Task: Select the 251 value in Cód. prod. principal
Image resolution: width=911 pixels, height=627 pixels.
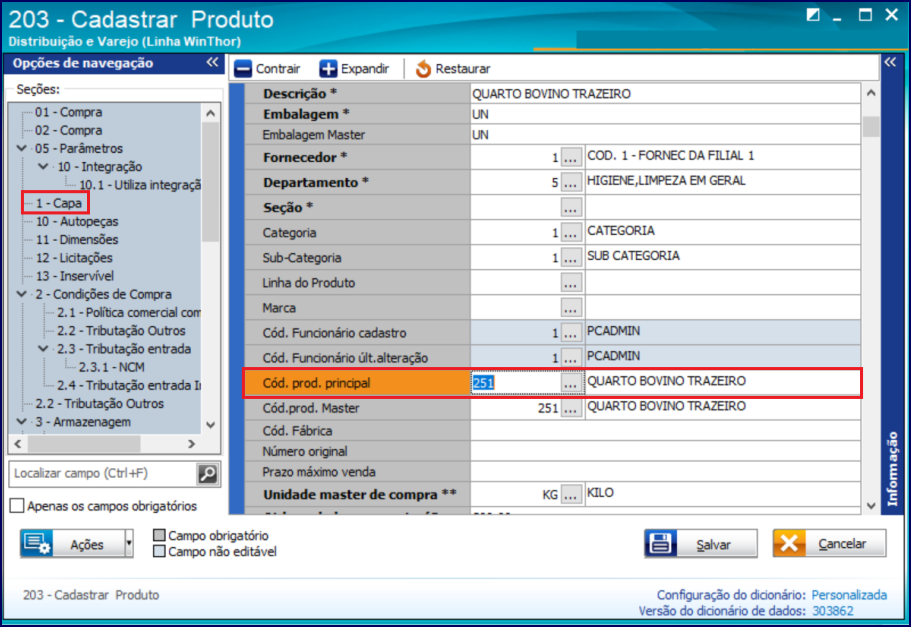Action: pyautogui.click(x=483, y=382)
